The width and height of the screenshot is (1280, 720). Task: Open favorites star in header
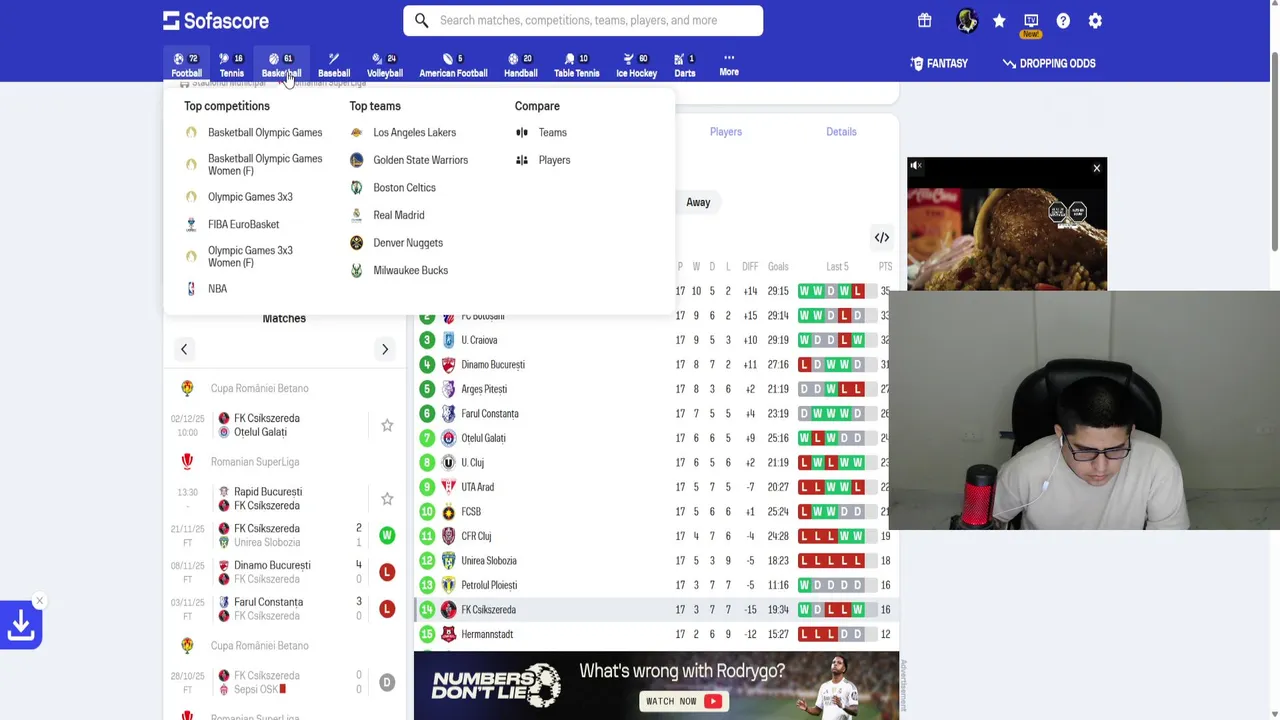coord(999,21)
